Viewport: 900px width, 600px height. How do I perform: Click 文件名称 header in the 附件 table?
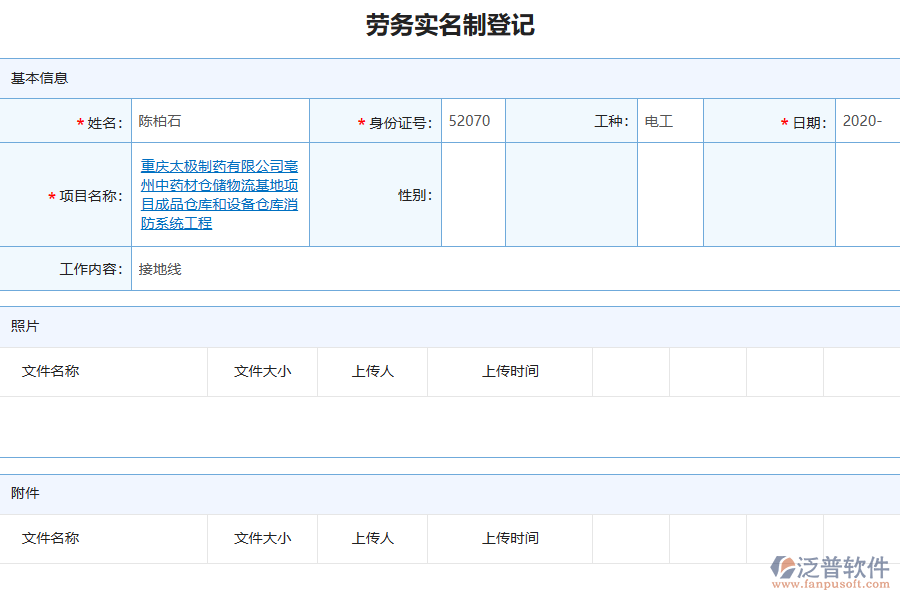(48, 538)
